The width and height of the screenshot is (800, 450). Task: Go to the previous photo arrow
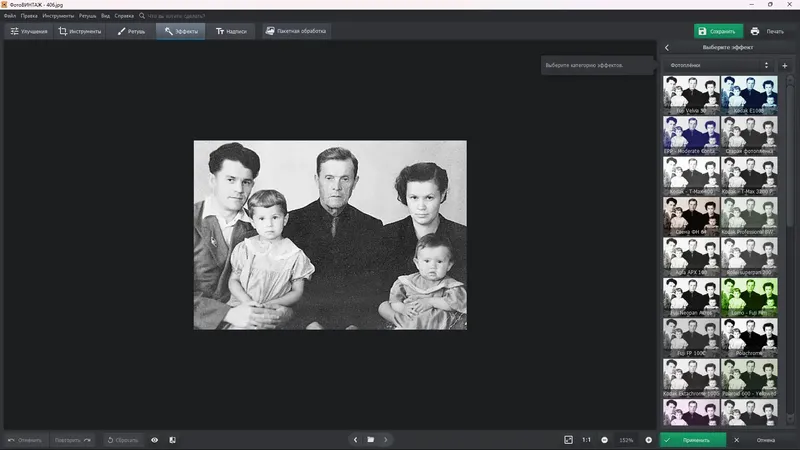coord(356,440)
